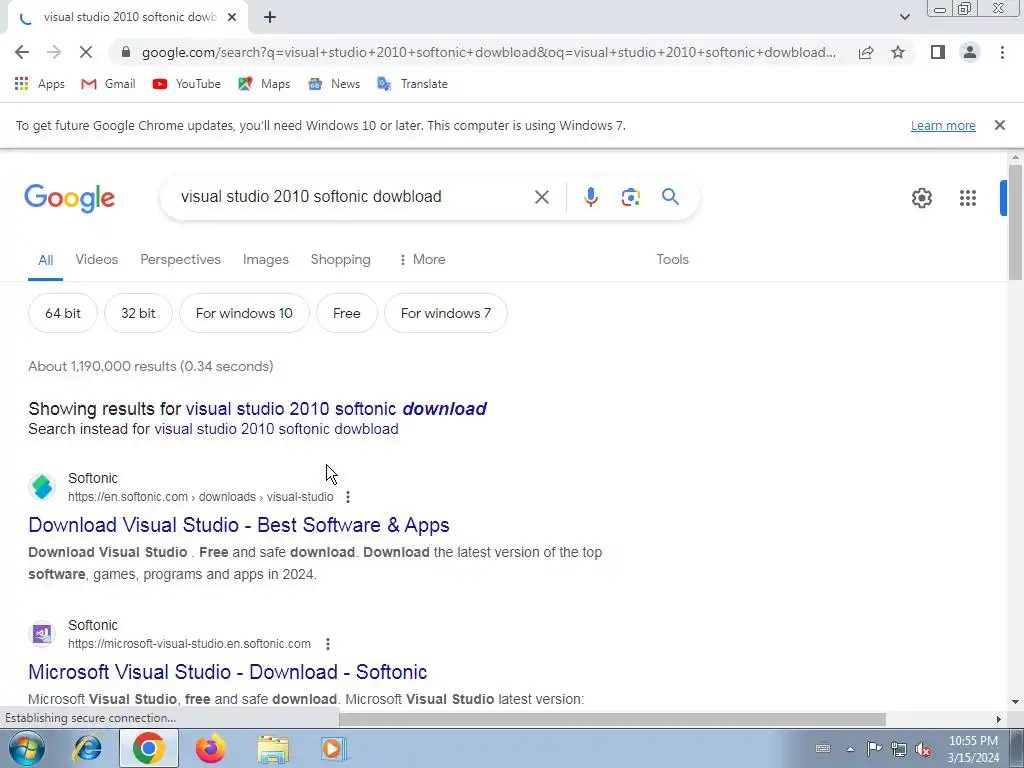The height and width of the screenshot is (768, 1024).
Task: Click the second Softonic result favicon
Action: pyautogui.click(x=42, y=634)
